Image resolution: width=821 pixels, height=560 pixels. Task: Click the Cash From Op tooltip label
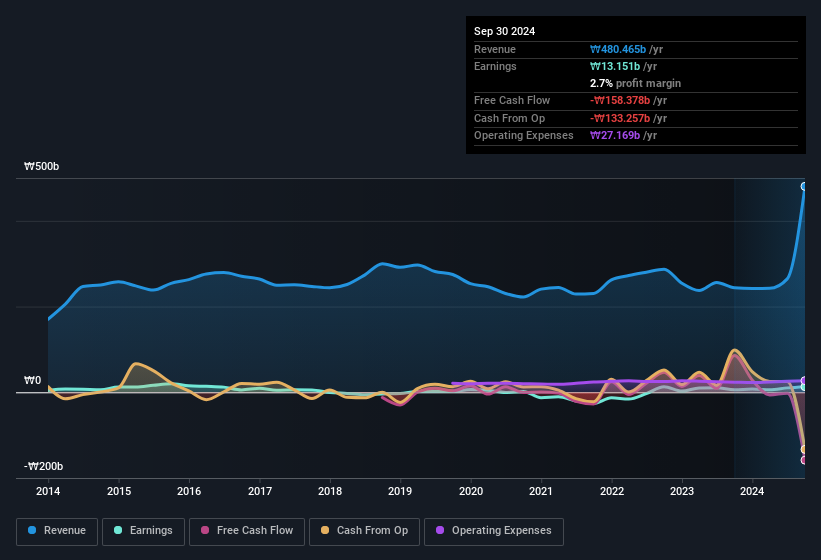[x=509, y=118]
